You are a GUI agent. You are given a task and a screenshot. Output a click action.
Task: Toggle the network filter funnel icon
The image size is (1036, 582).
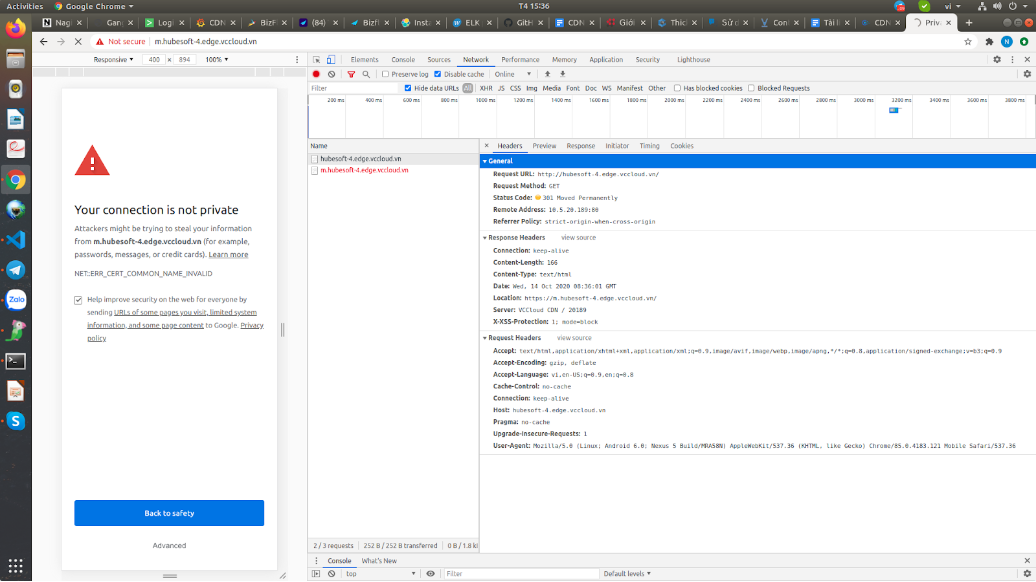pyautogui.click(x=351, y=74)
